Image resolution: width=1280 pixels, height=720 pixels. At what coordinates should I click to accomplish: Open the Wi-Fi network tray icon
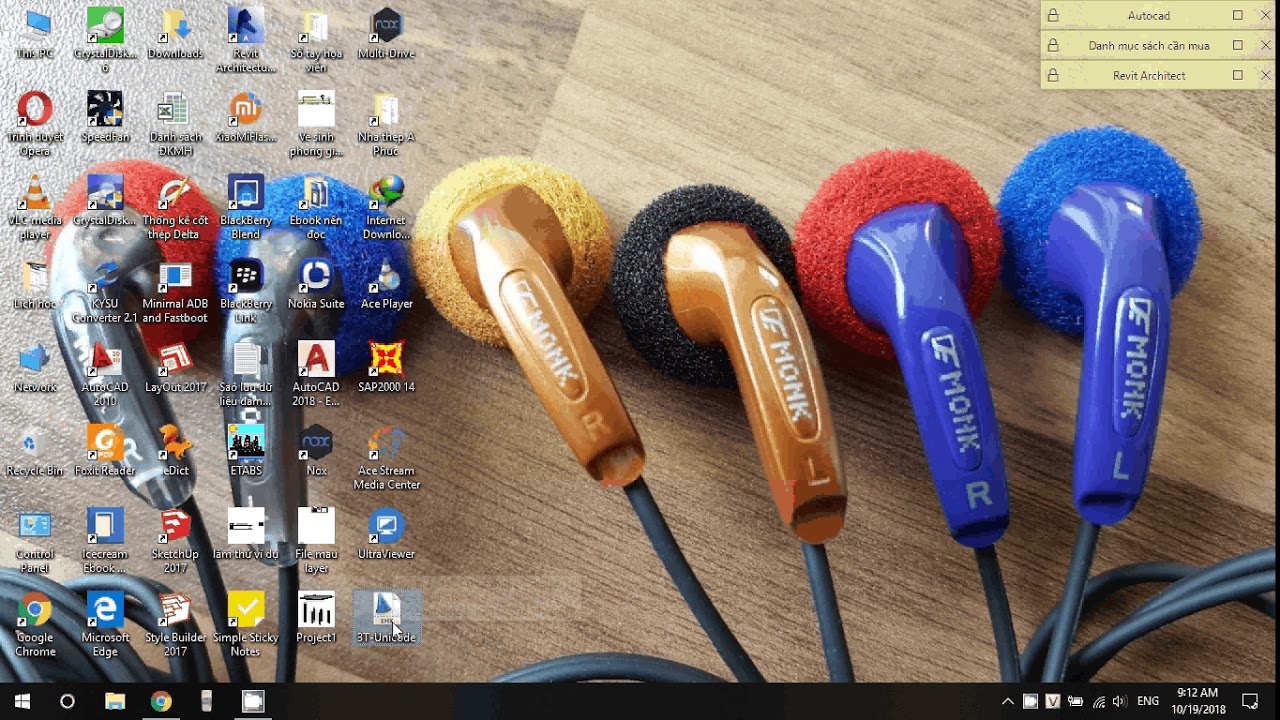(x=1099, y=701)
